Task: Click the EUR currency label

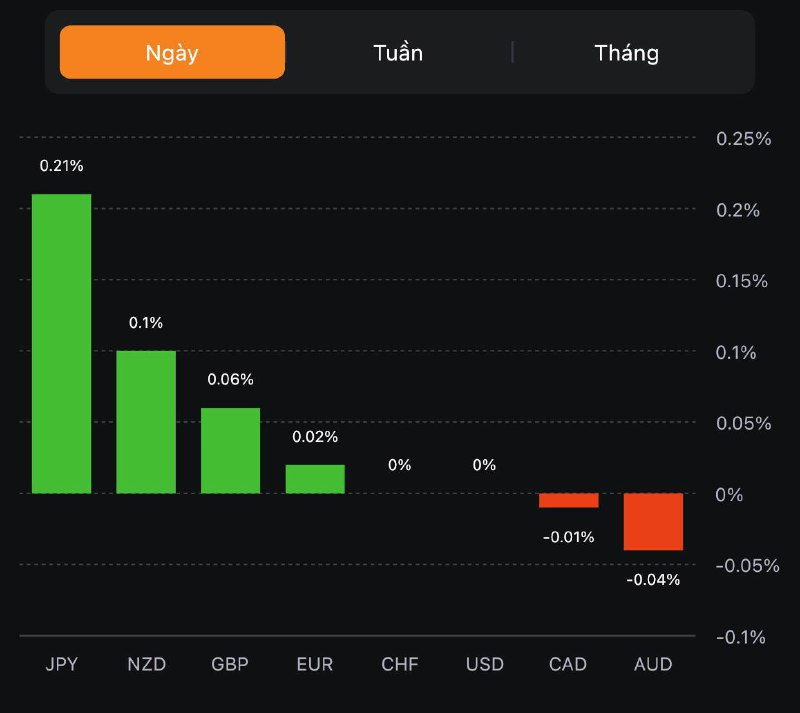Action: coord(315,664)
